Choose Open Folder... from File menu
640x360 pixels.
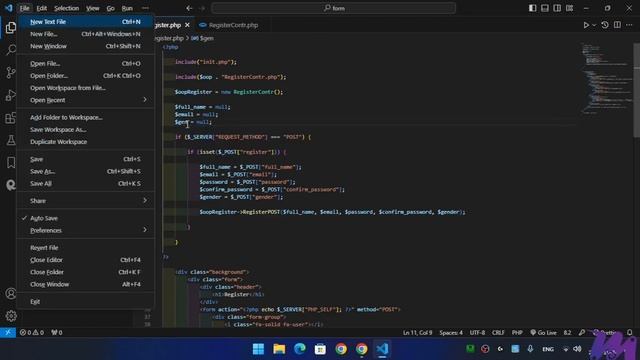tap(86, 76)
